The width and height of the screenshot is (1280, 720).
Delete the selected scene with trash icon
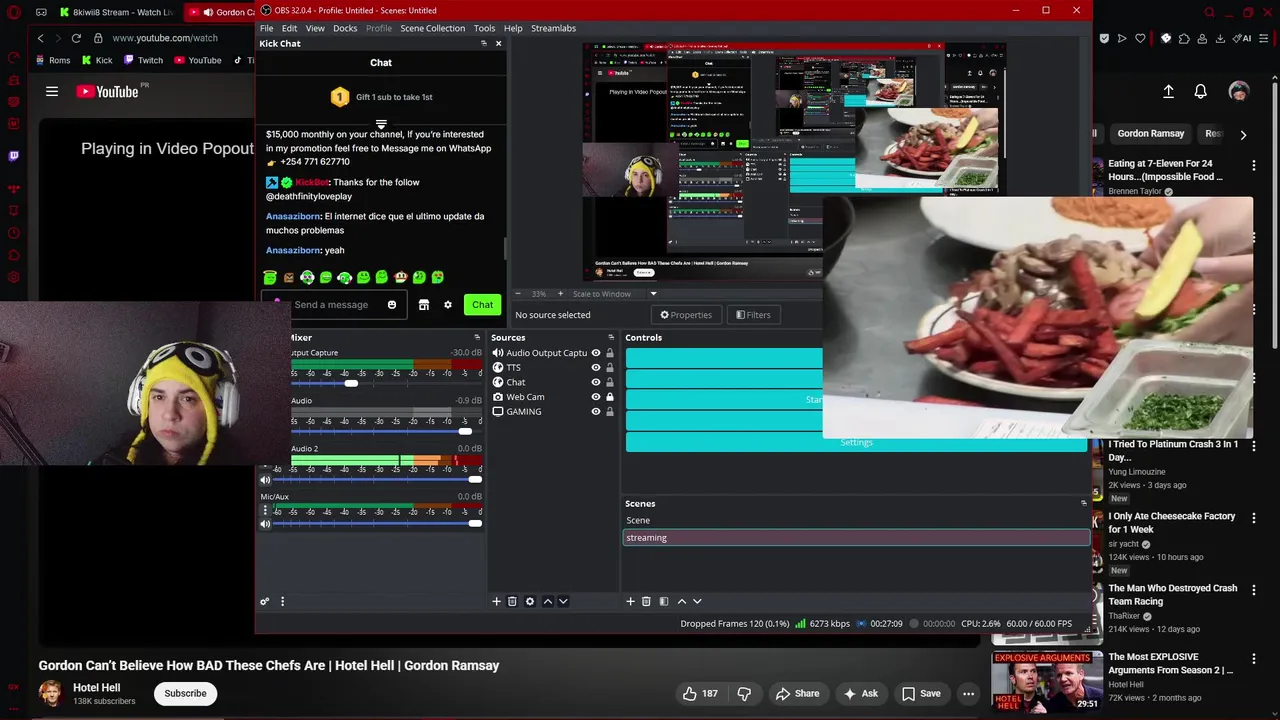click(x=646, y=601)
